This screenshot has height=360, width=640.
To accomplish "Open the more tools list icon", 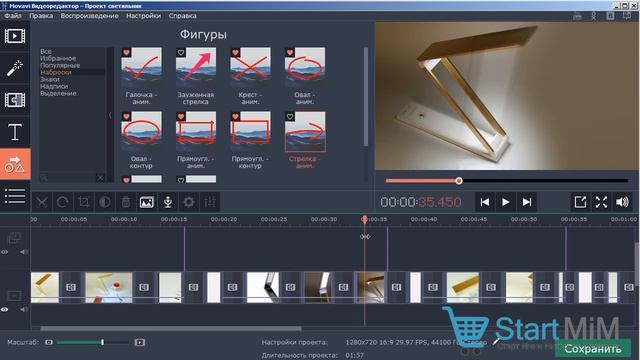I will [x=15, y=196].
